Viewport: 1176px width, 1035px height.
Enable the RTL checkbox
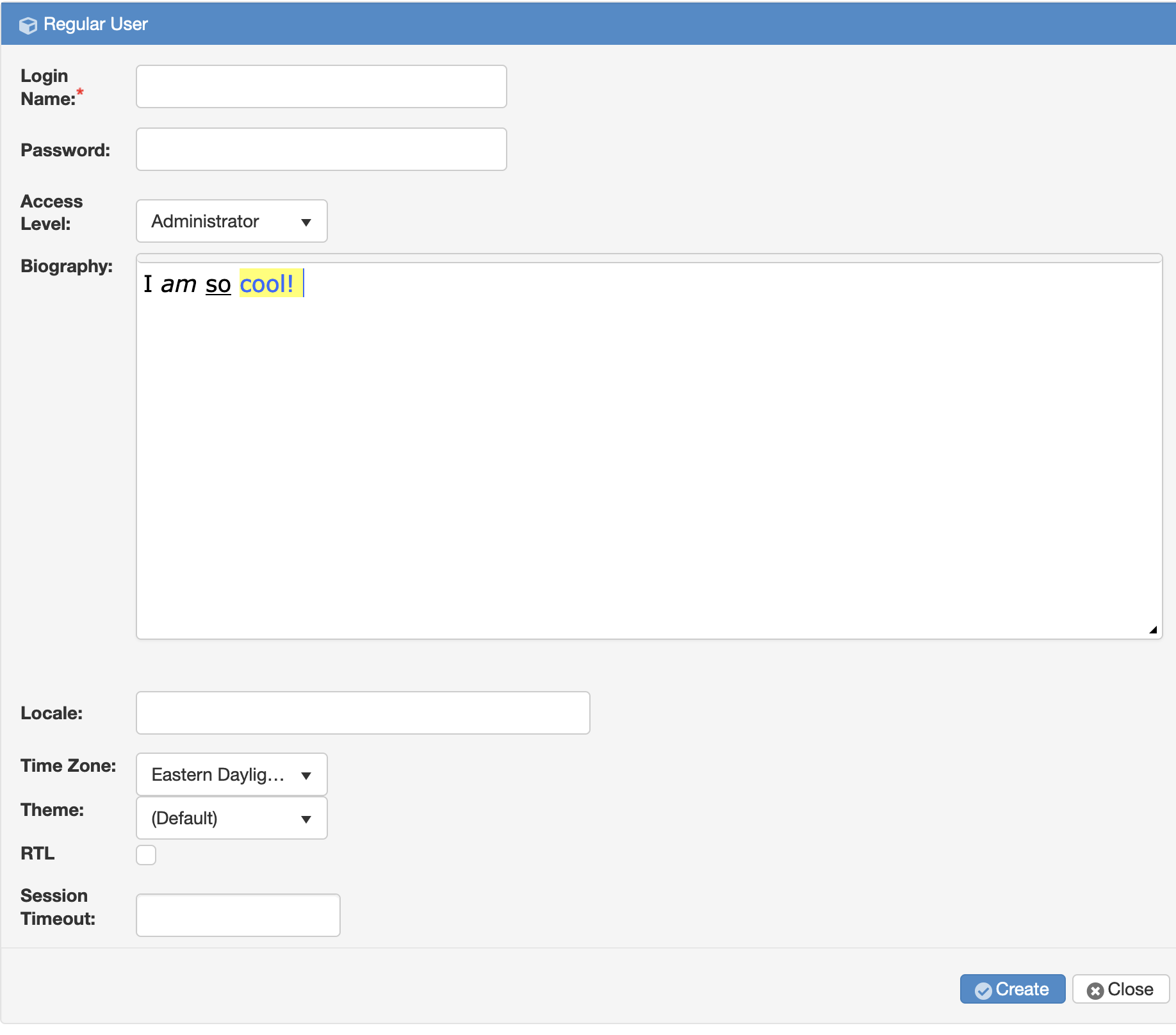click(146, 854)
